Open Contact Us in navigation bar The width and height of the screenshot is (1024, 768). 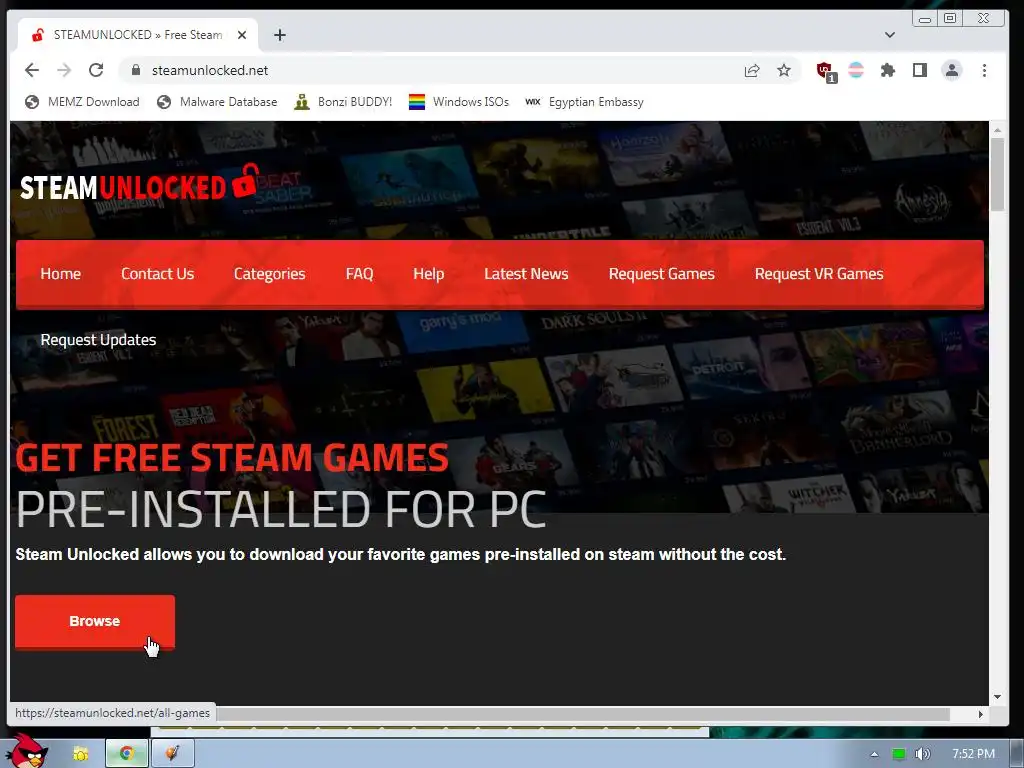[157, 274]
